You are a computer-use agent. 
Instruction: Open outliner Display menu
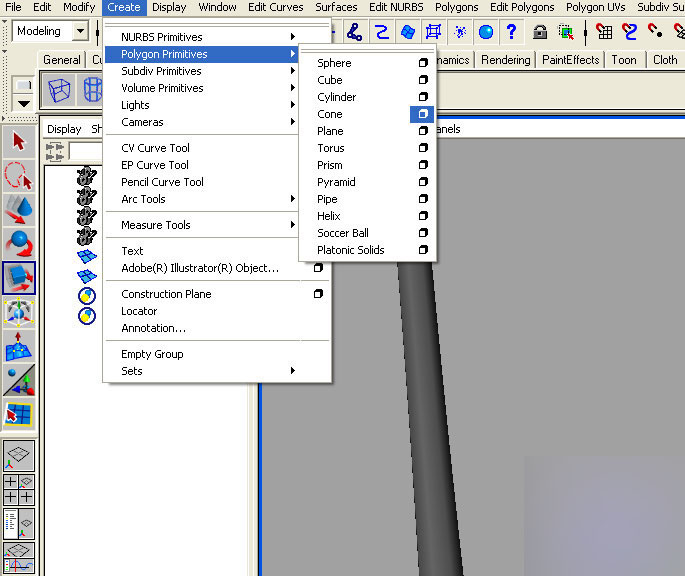(x=64, y=129)
